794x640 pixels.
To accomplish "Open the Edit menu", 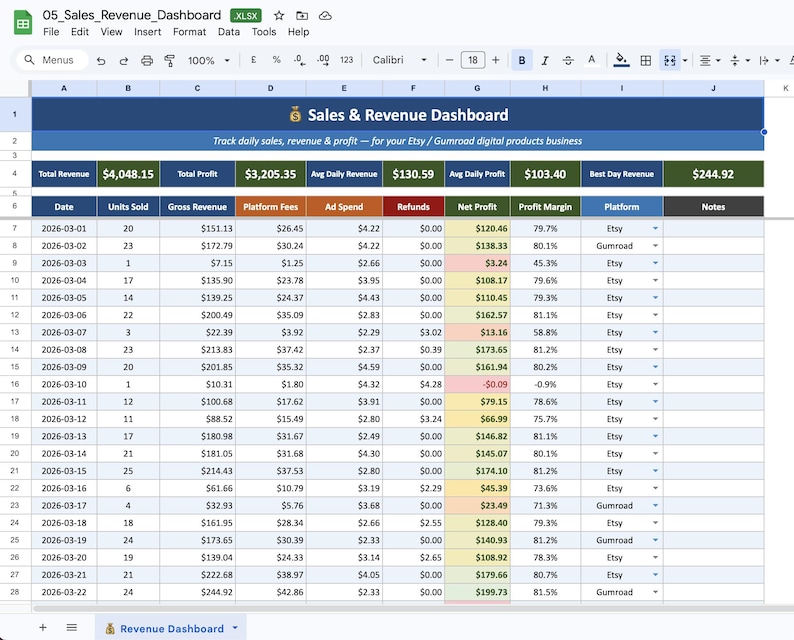I will pos(80,32).
